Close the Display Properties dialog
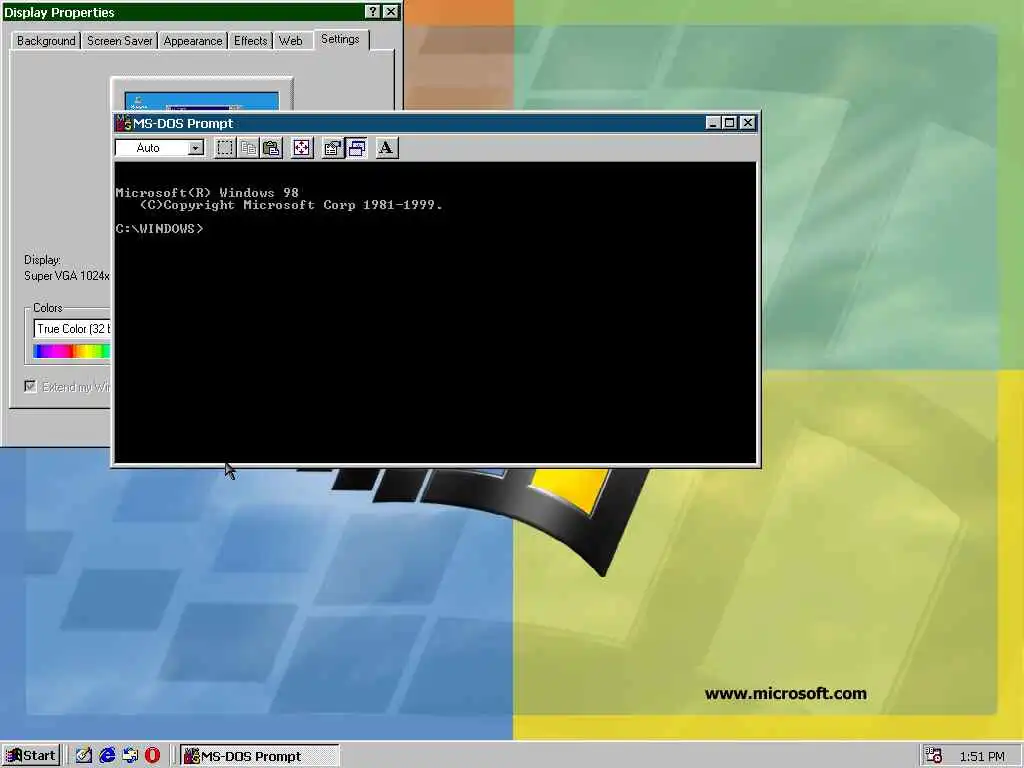Screen dimensions: 1024x768 [x=391, y=12]
